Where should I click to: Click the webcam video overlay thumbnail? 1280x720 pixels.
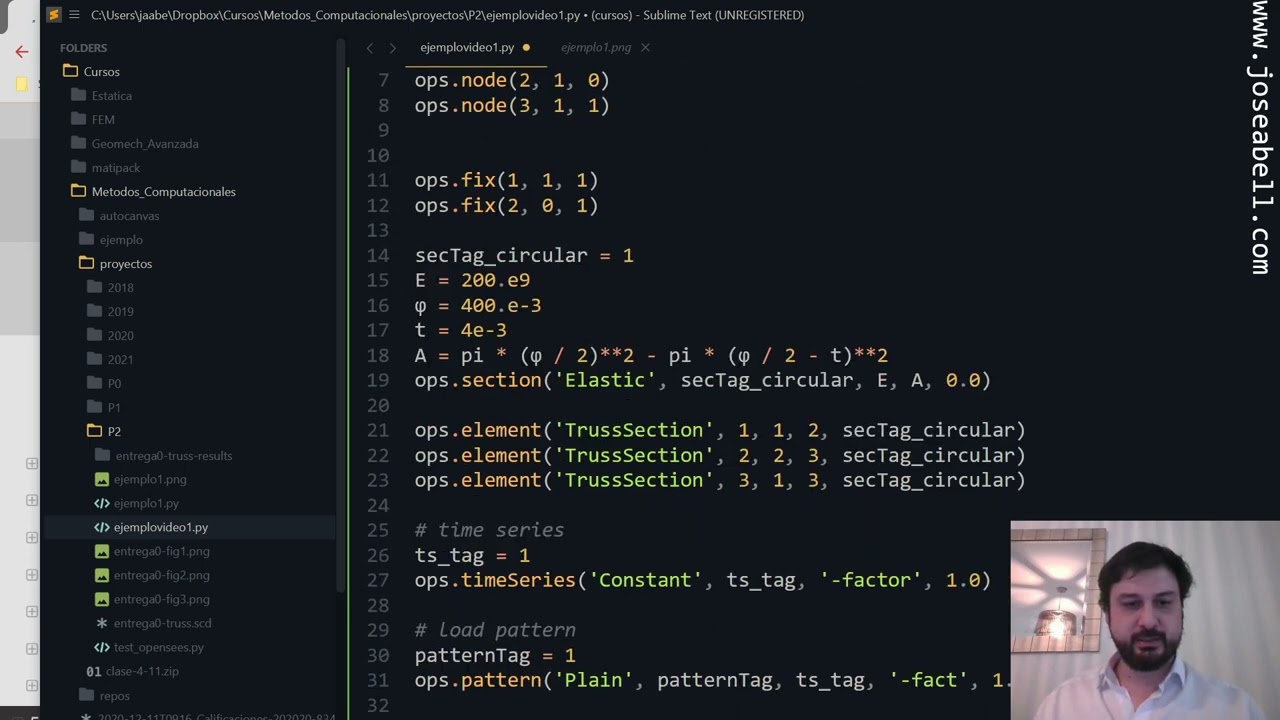coord(1145,620)
